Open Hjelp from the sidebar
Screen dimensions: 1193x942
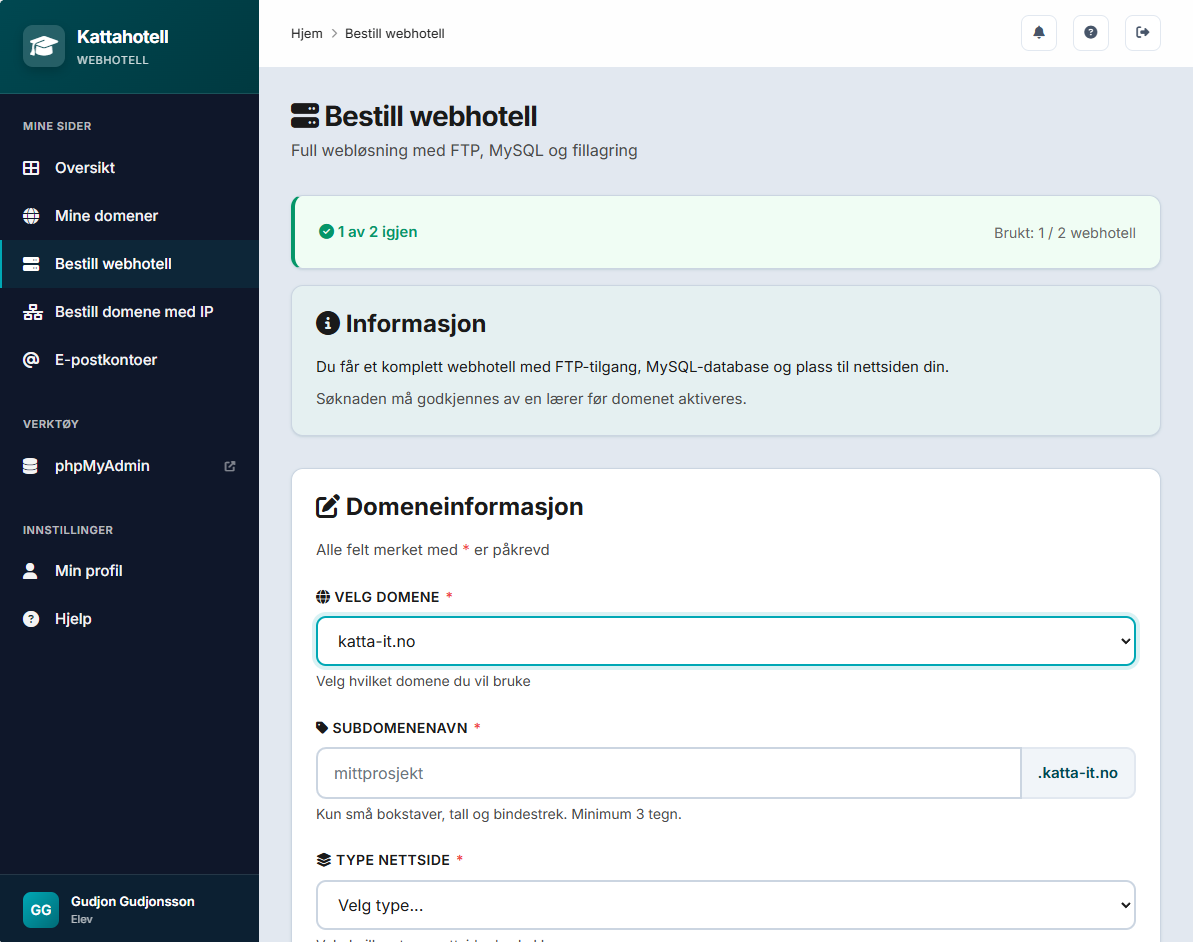(73, 619)
